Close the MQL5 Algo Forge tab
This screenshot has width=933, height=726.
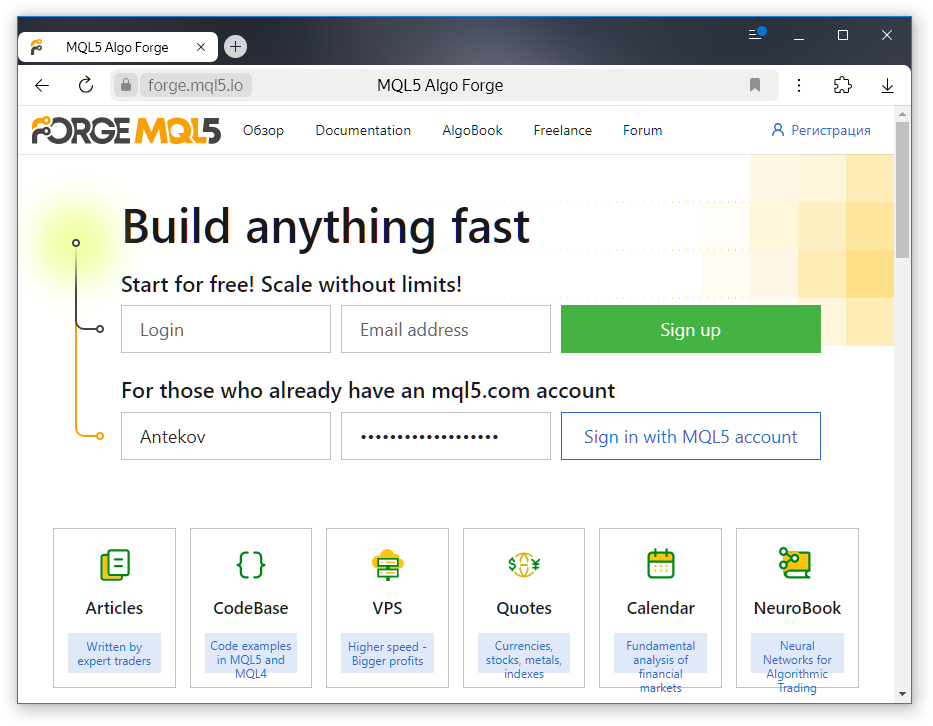201,47
